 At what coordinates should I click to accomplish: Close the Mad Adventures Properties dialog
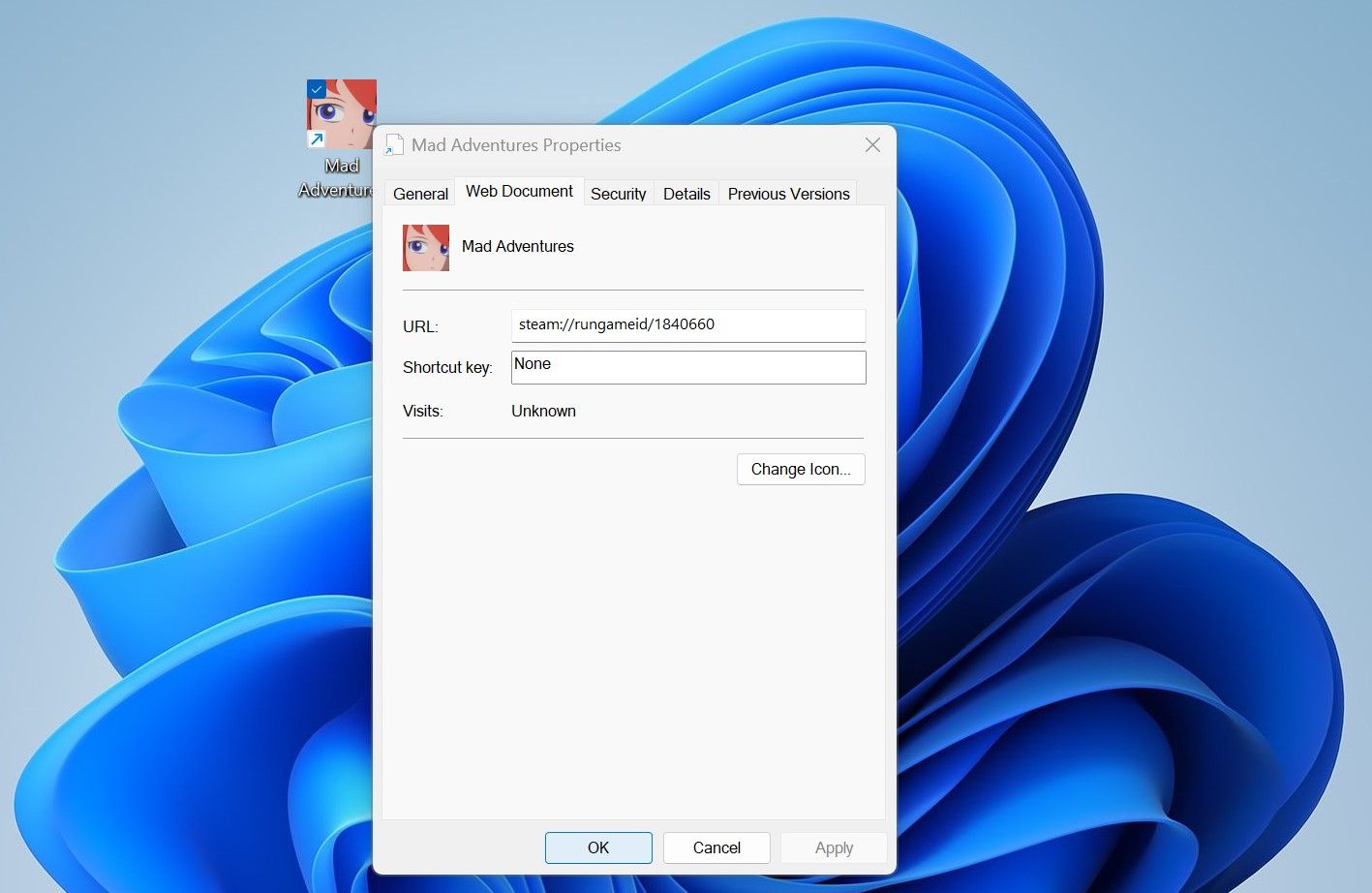[872, 145]
